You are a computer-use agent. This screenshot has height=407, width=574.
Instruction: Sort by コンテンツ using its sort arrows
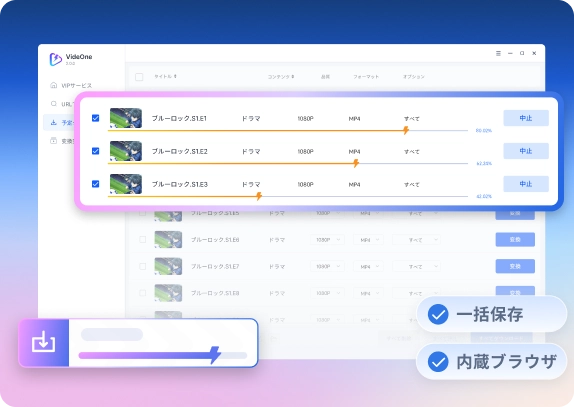tap(293, 76)
